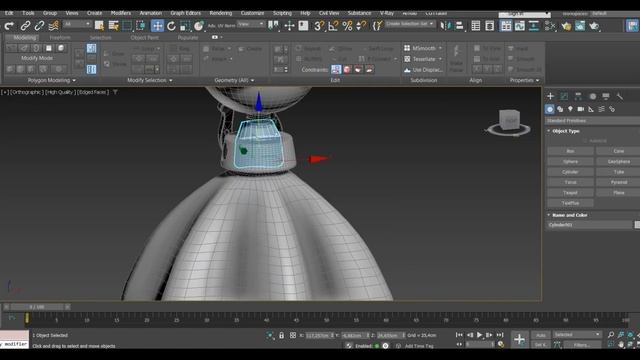The width and height of the screenshot is (640, 360).
Task: Switch to Freeform ribbon tab
Action: click(60, 38)
